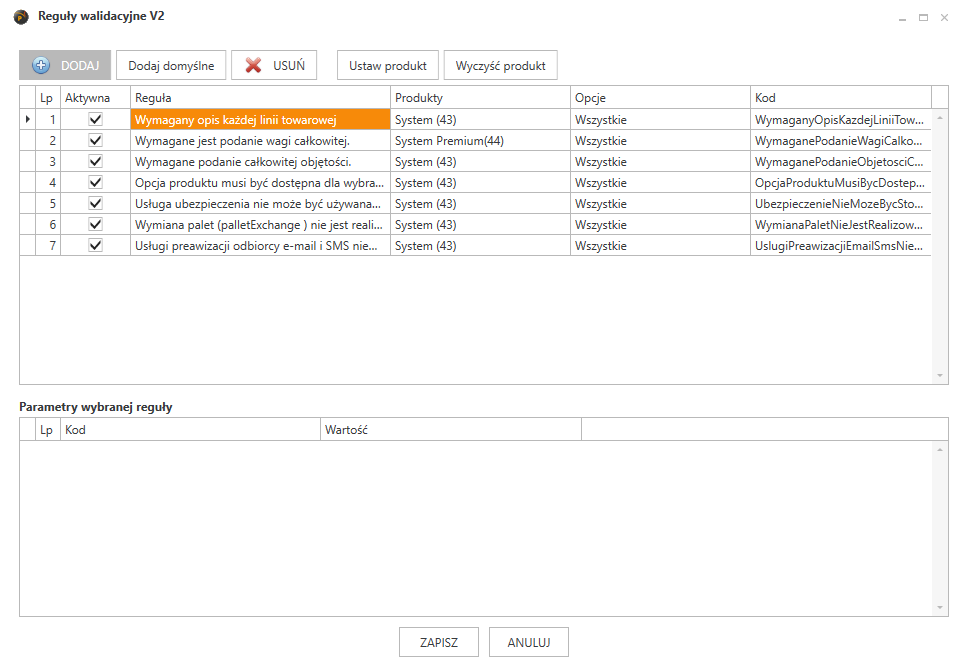This screenshot has height=665, width=964.
Task: Click the Wyczyść produkt button
Action: [x=500, y=65]
